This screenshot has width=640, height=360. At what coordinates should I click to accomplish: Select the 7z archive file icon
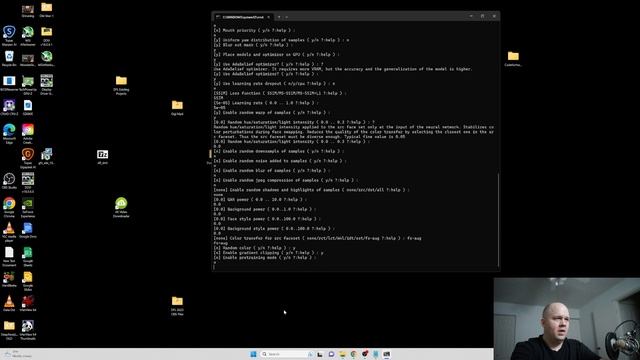tap(102, 156)
